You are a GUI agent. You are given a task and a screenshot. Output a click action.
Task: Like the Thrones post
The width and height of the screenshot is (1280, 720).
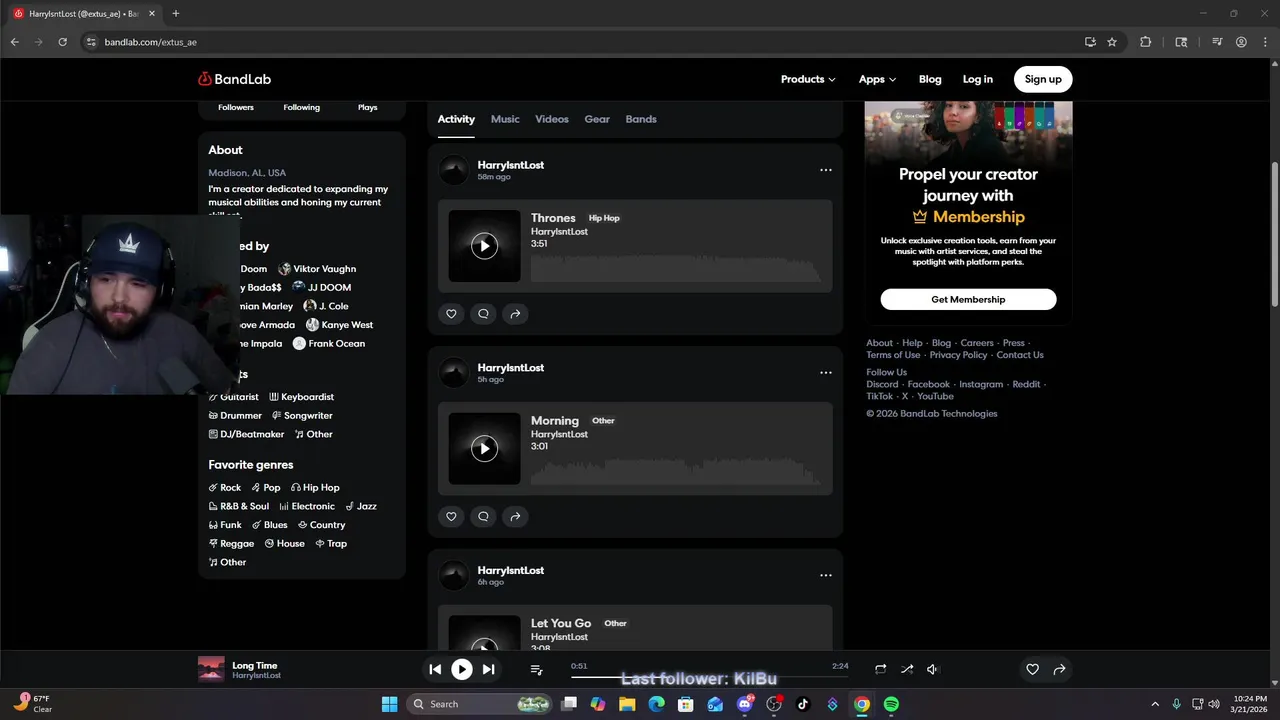[451, 314]
